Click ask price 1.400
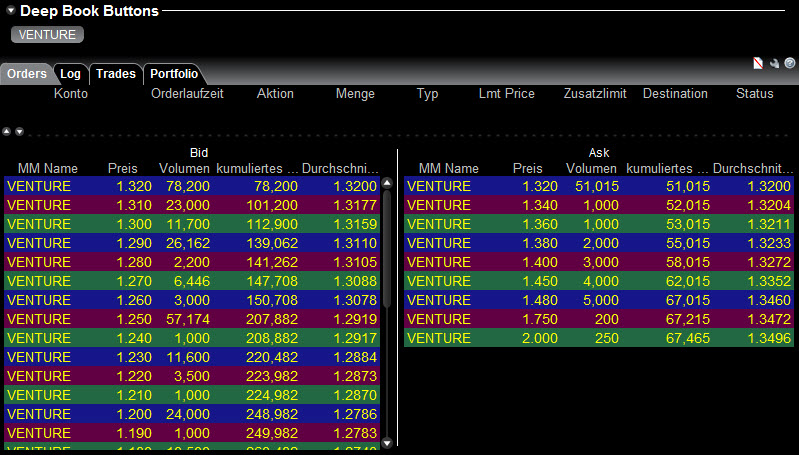Image resolution: width=799 pixels, height=455 pixels. pos(540,262)
